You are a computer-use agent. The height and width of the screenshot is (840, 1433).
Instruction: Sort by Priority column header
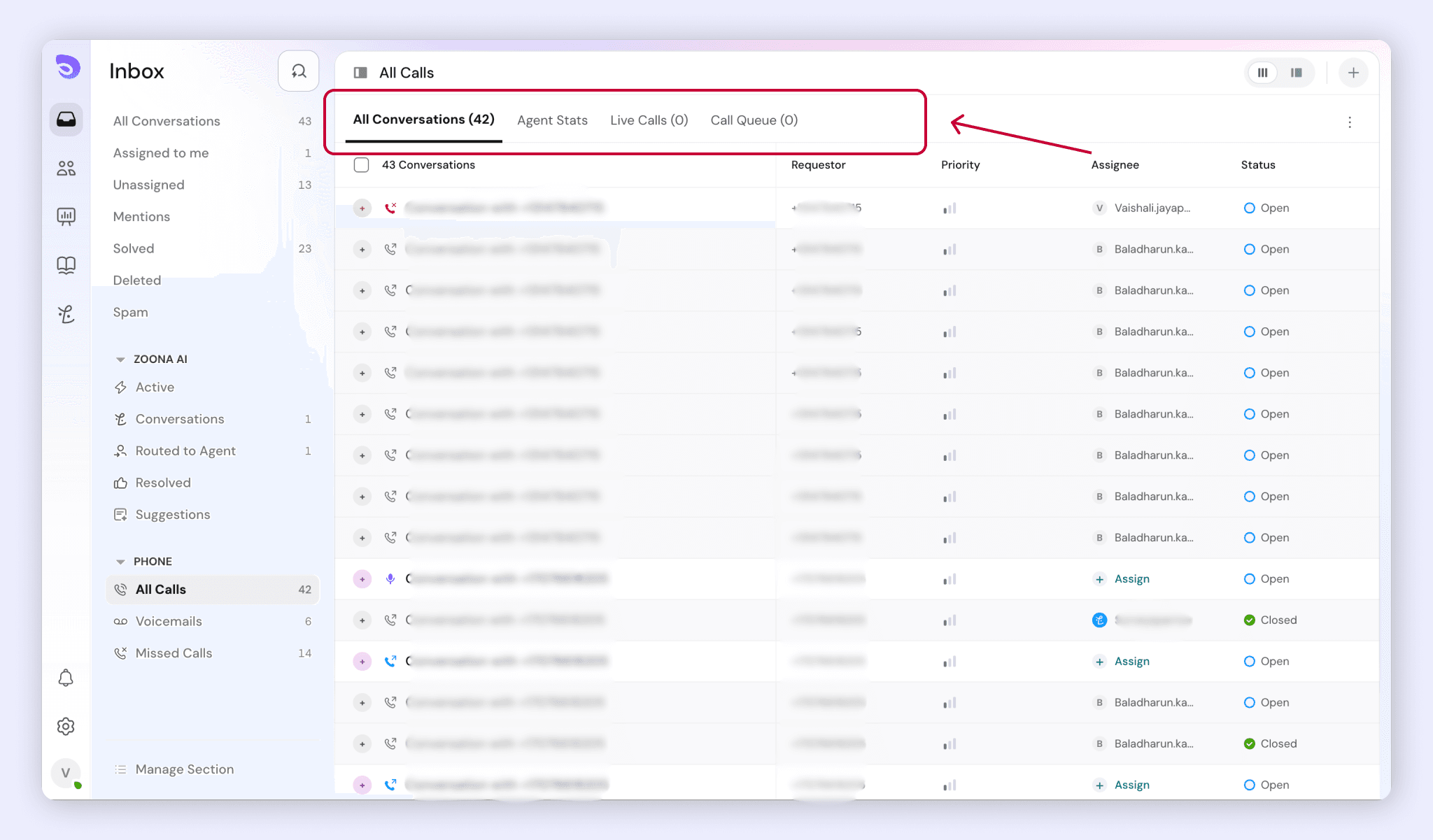point(960,165)
